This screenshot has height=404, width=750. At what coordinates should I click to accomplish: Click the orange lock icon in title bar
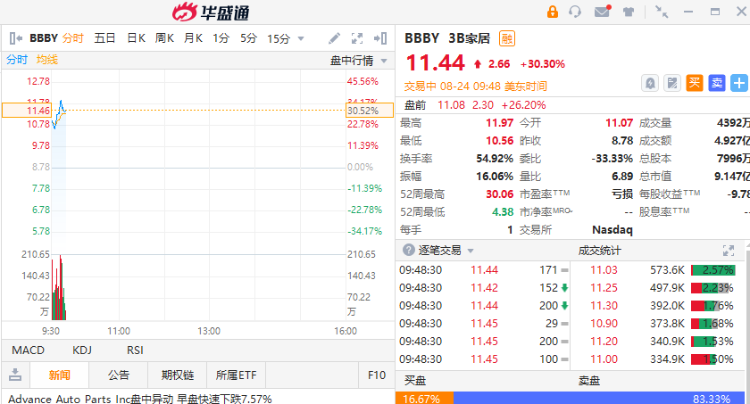tap(552, 11)
